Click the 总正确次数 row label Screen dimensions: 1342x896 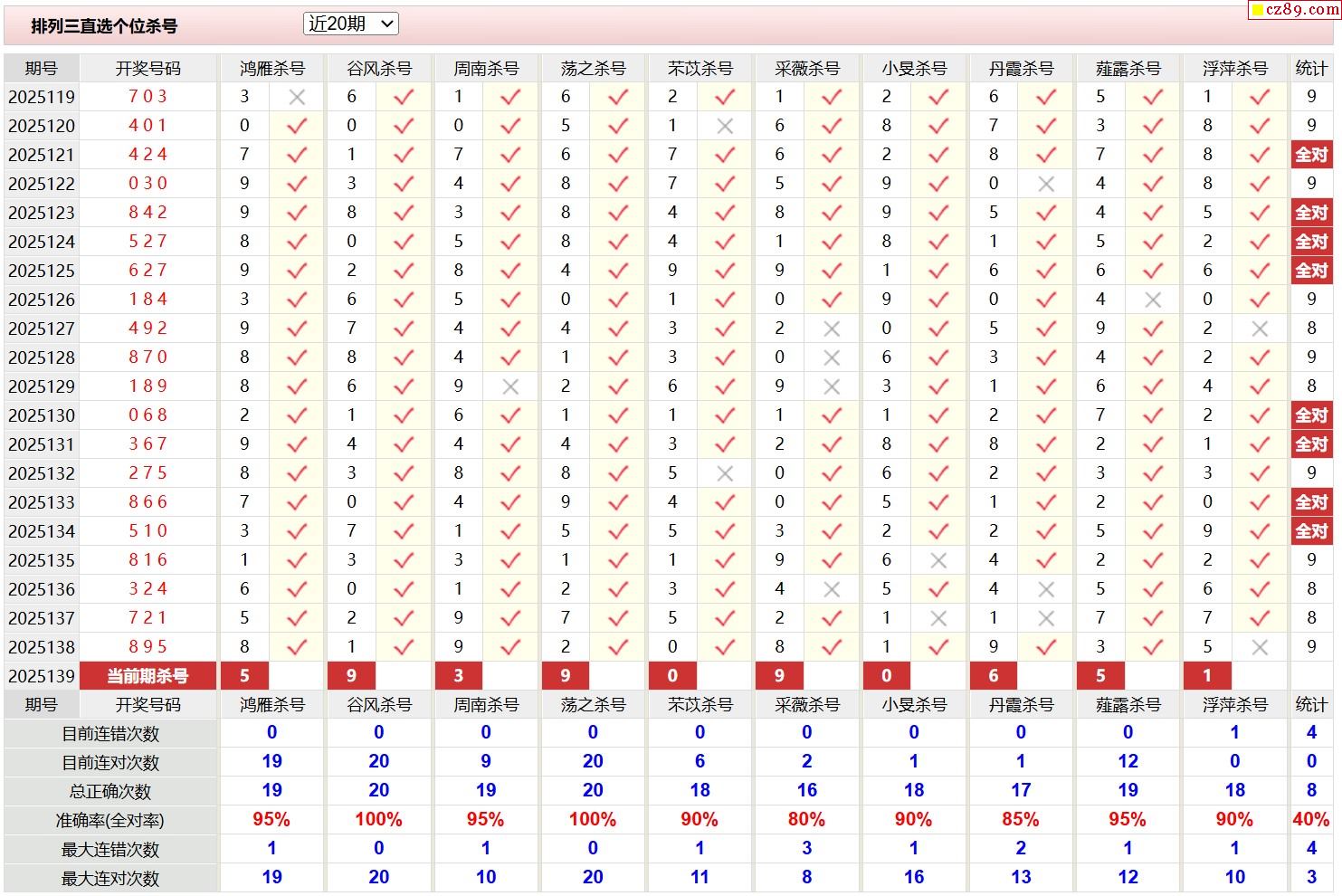pyautogui.click(x=110, y=792)
